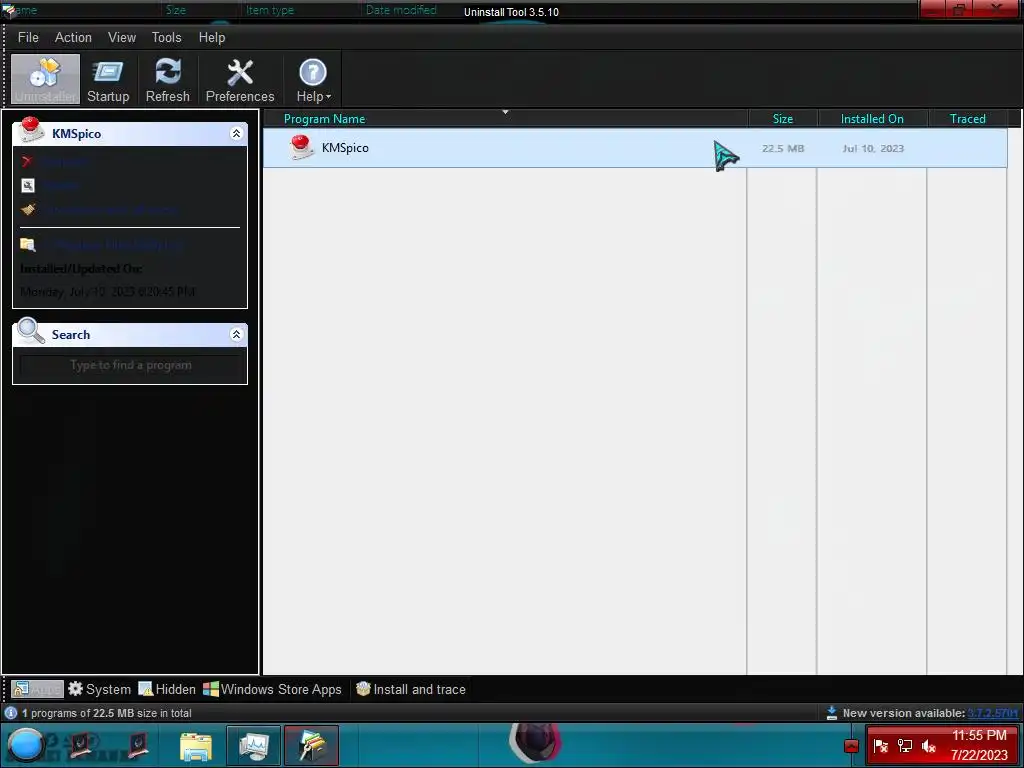The height and width of the screenshot is (768, 1024).
Task: Switch to the Hidden tab
Action: (167, 689)
